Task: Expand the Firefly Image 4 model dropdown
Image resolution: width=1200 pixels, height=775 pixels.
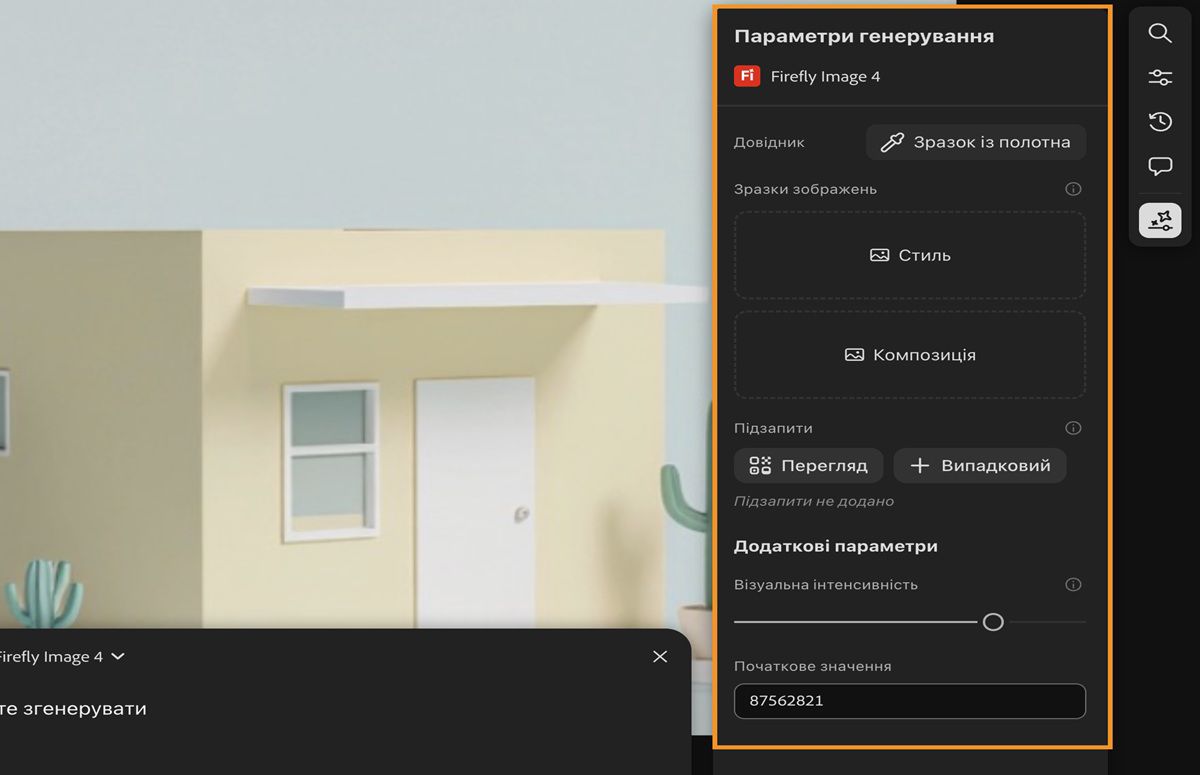Action: (117, 656)
